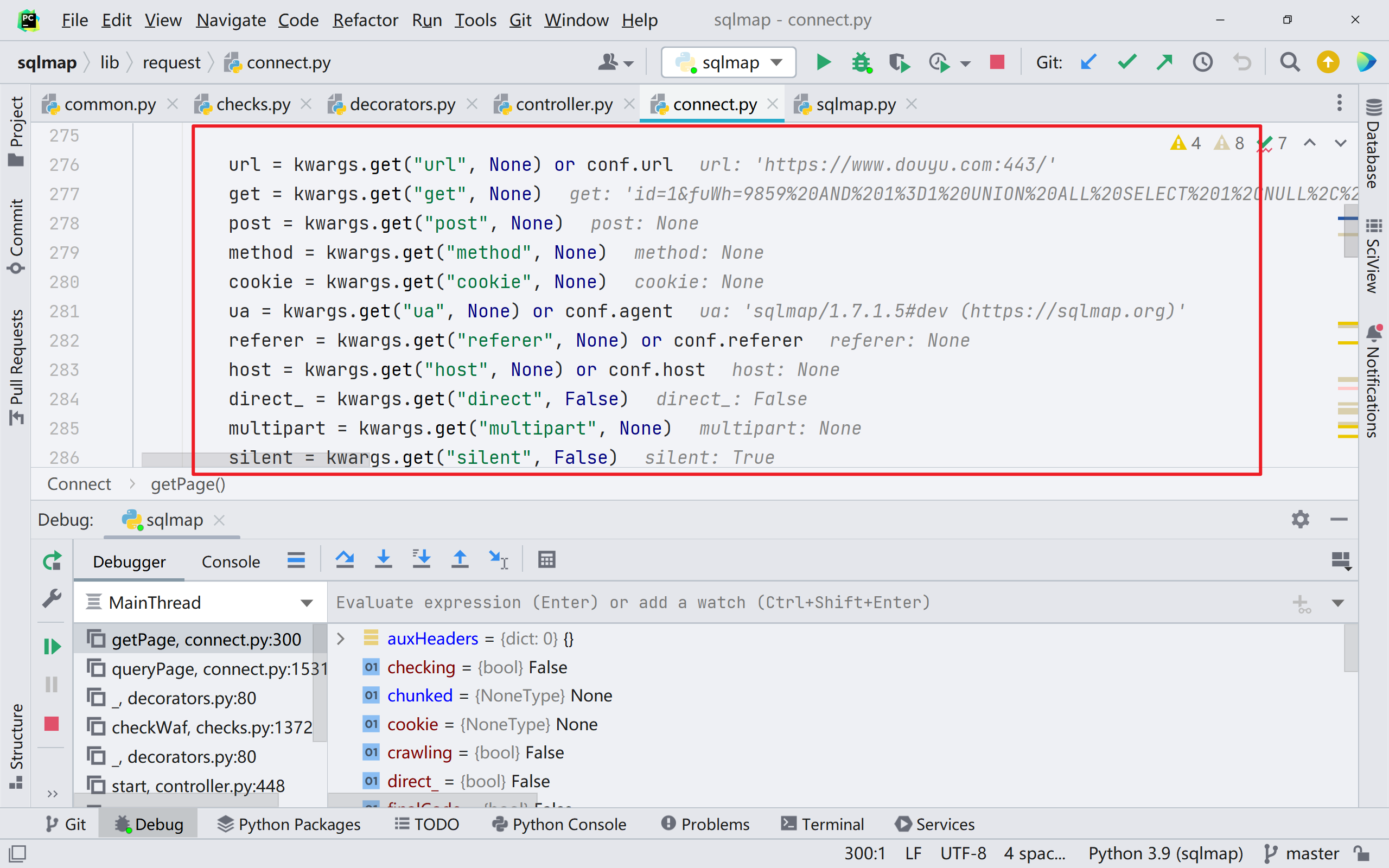Image resolution: width=1389 pixels, height=868 pixels.
Task: Click Run to Cursor debugger icon
Action: coord(498,559)
